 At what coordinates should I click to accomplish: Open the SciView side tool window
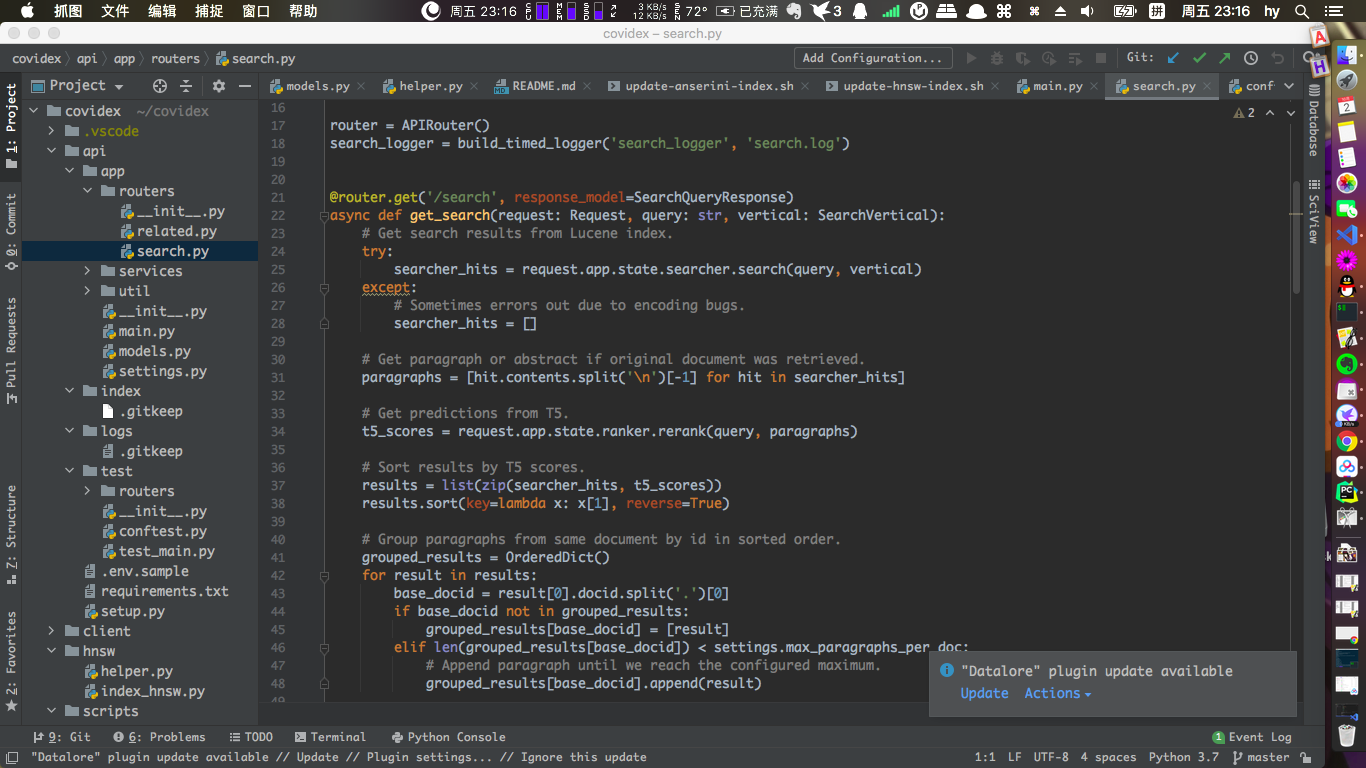coord(1313,212)
